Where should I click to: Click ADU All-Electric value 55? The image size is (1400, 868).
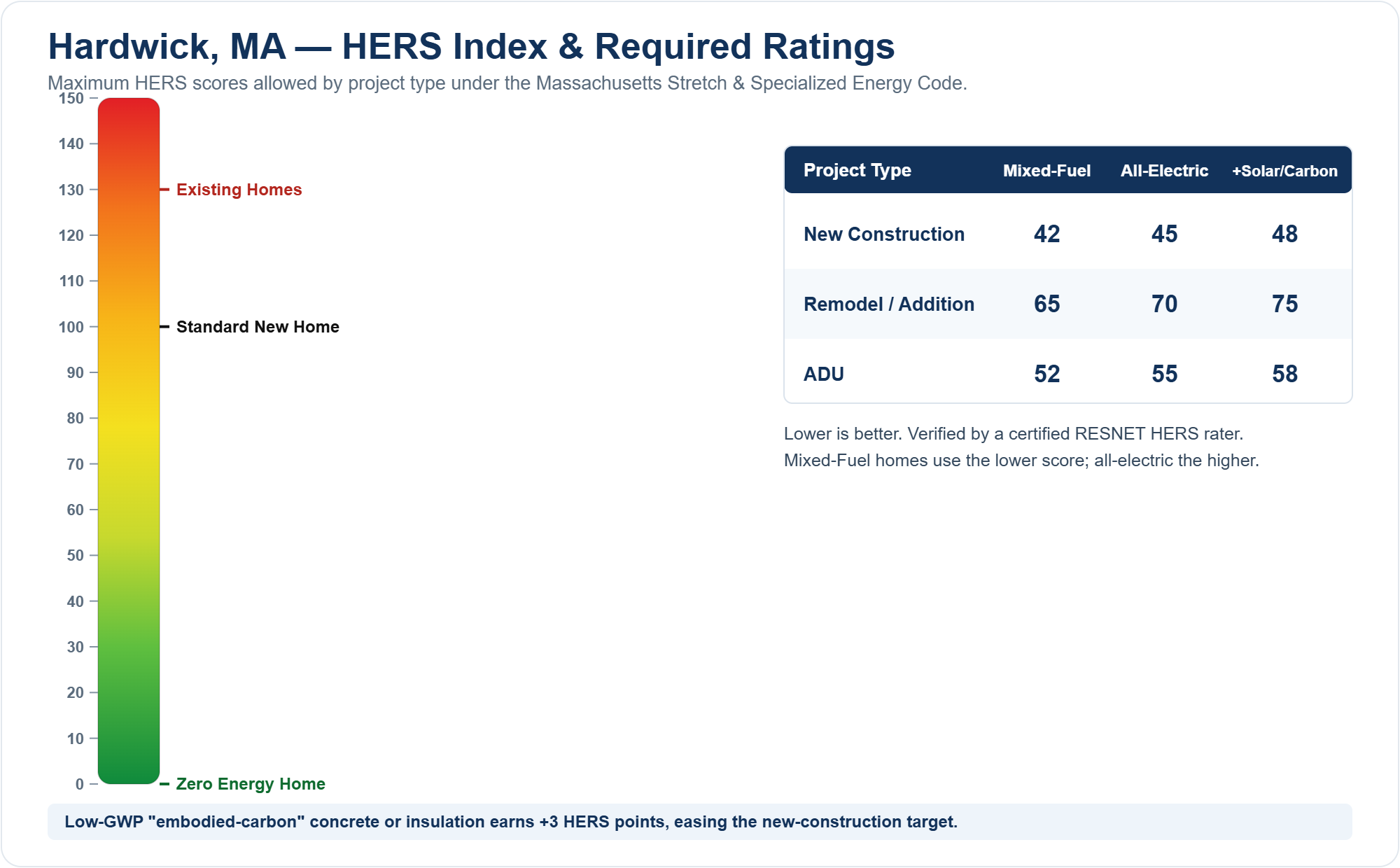click(x=1165, y=374)
